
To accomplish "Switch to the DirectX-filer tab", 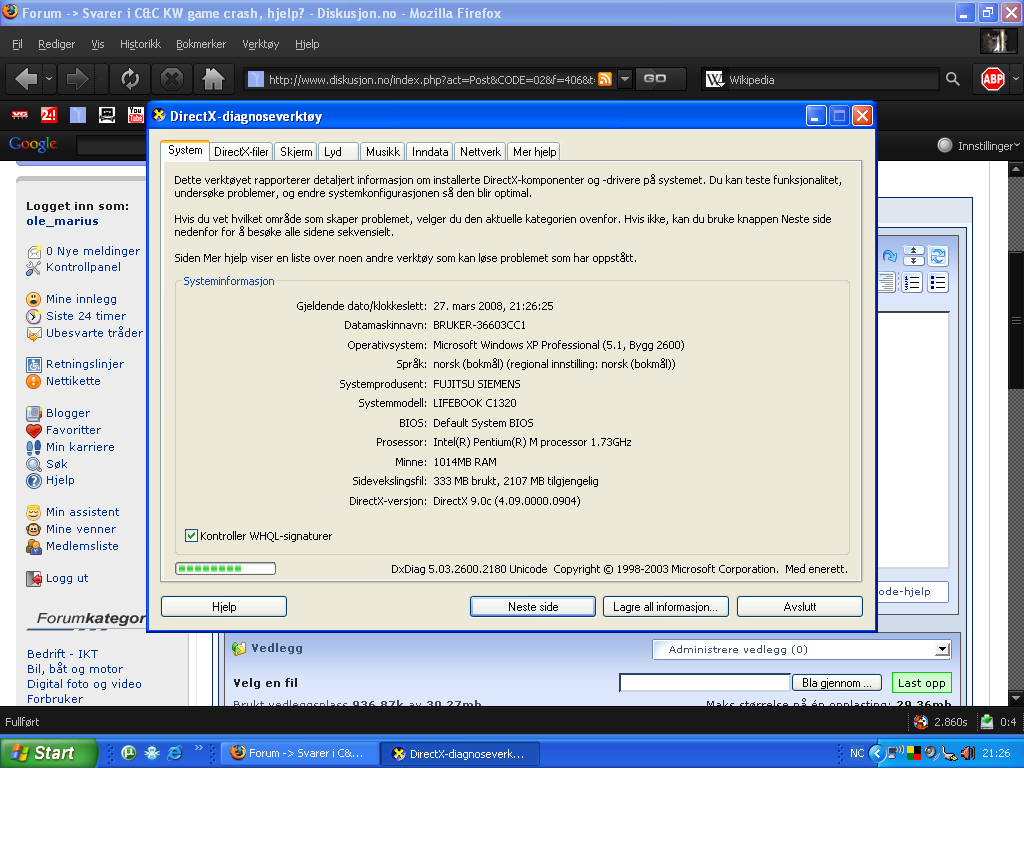I will click(241, 152).
